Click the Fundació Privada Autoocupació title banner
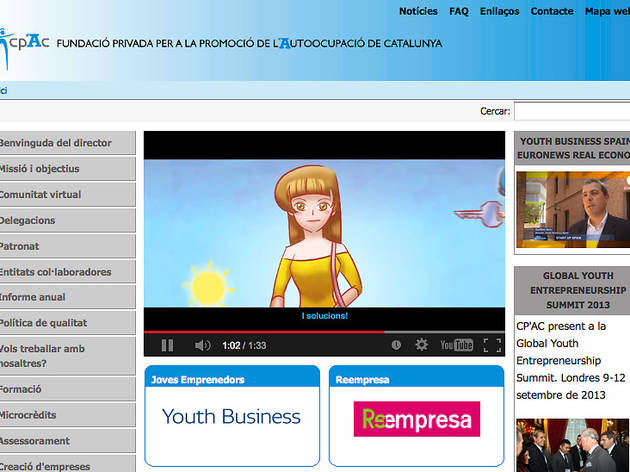Screen dimensions: 630x472 pos(249,43)
